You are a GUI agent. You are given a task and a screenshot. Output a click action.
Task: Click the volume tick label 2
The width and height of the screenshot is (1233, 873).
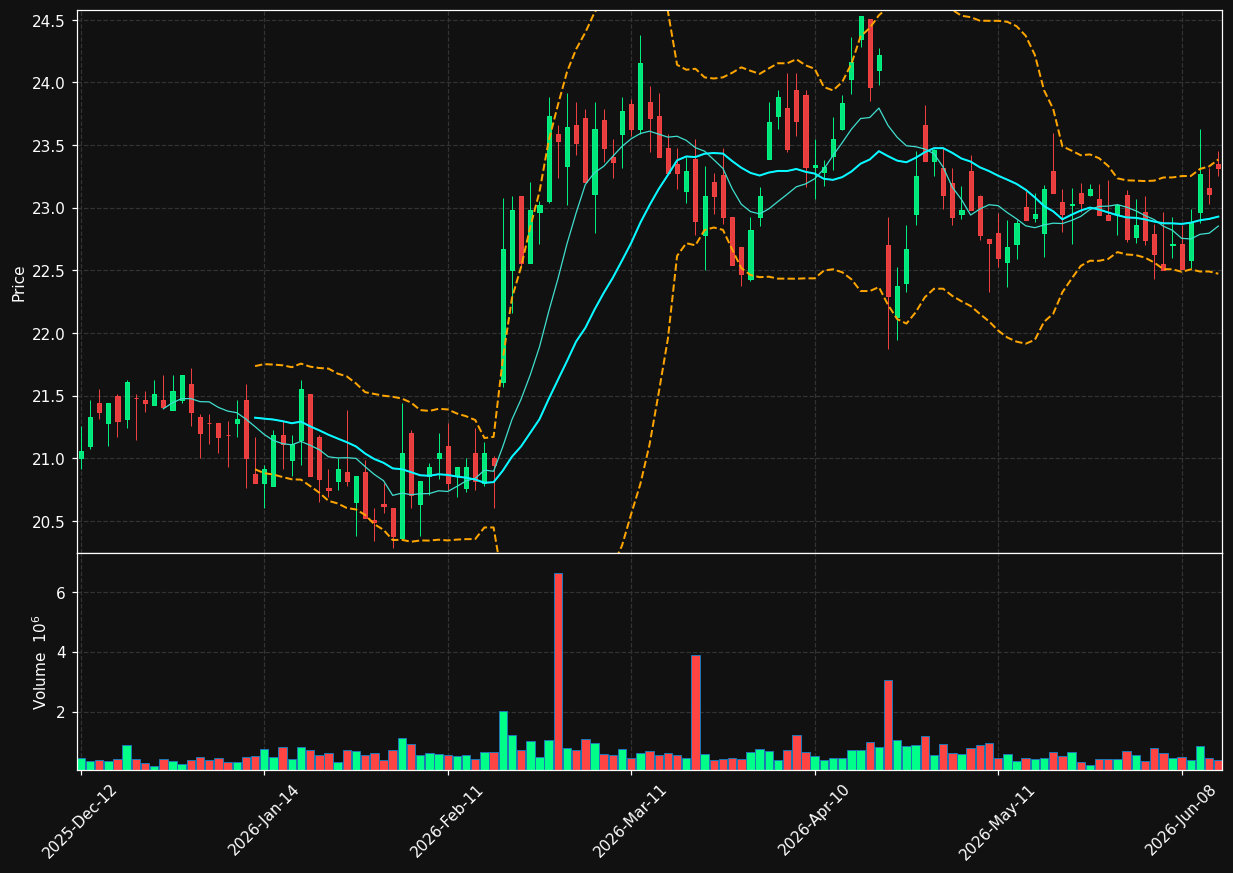coord(60,713)
